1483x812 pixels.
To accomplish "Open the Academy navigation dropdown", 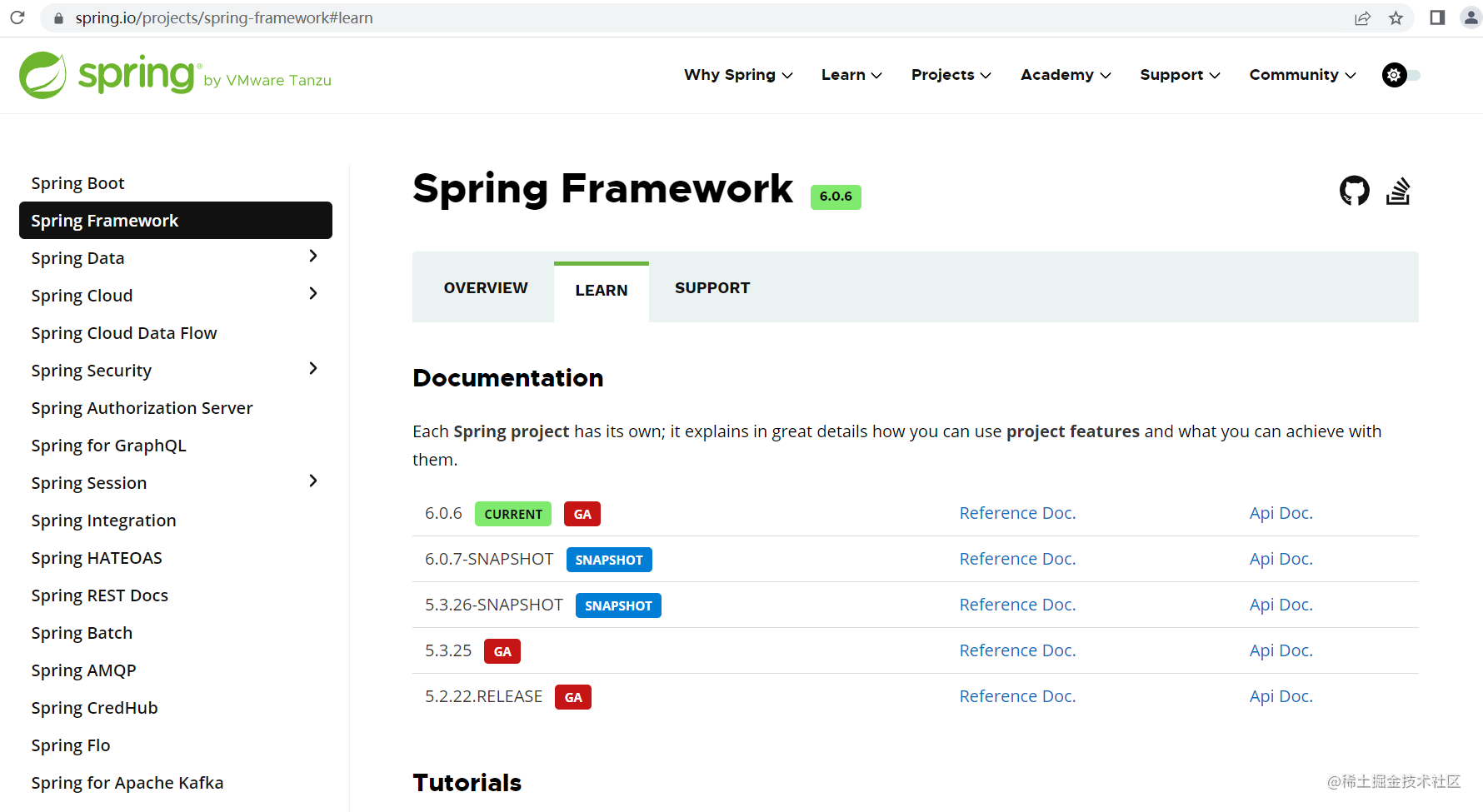I will (x=1066, y=75).
